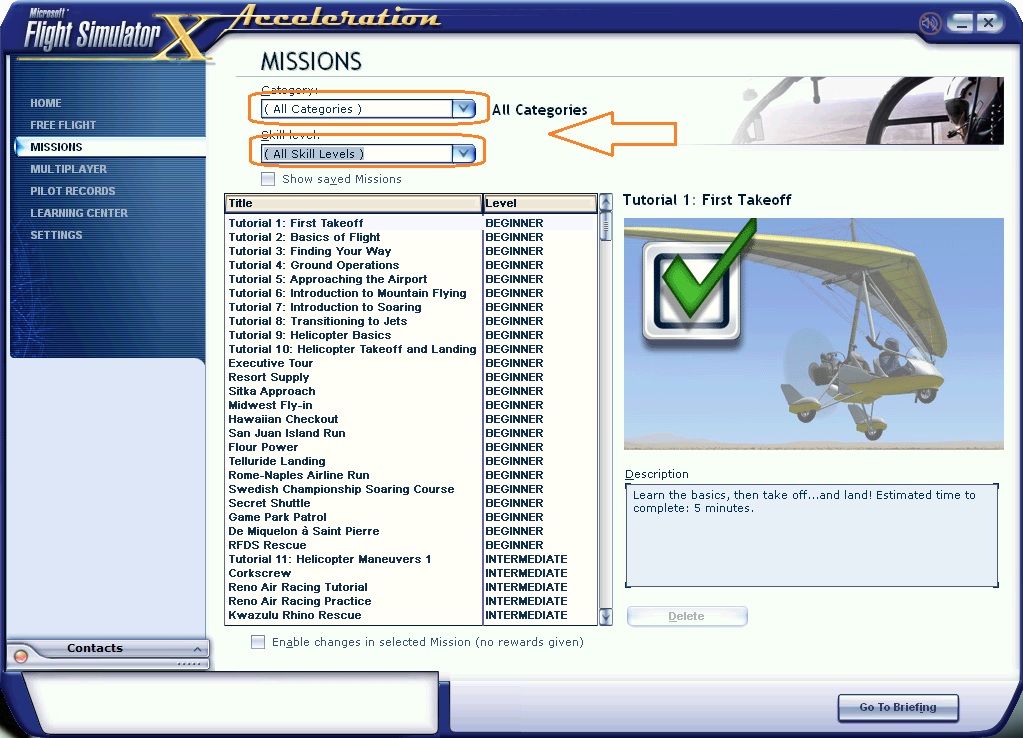1023x738 pixels.
Task: Click mission list scrollbar down arrow
Action: point(605,617)
